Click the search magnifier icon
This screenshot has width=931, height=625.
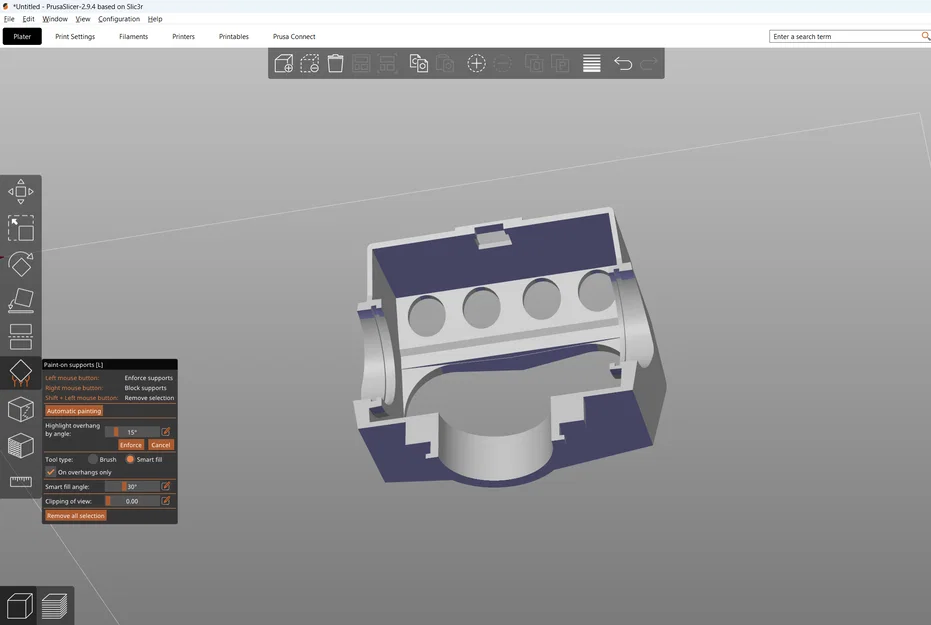[x=925, y=36]
